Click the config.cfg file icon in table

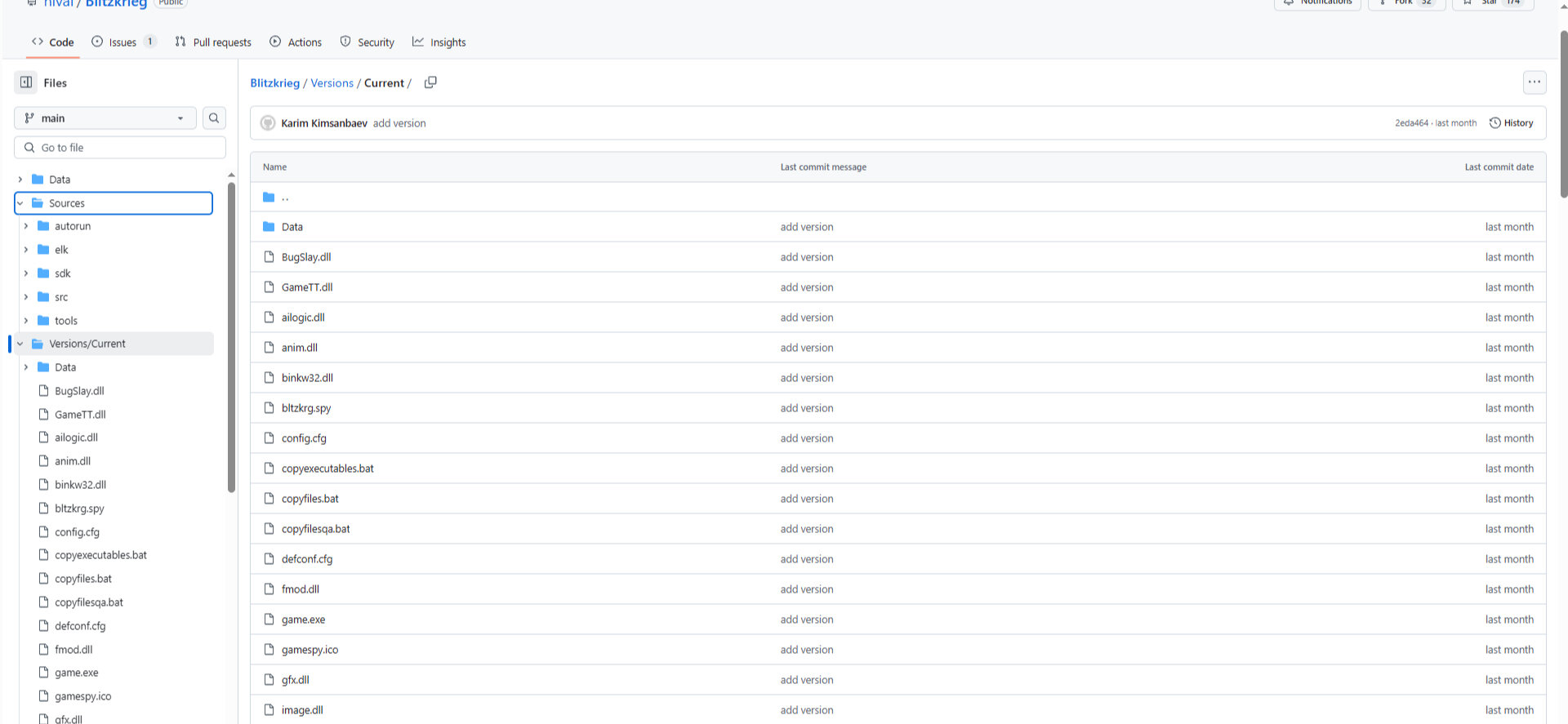pos(269,438)
